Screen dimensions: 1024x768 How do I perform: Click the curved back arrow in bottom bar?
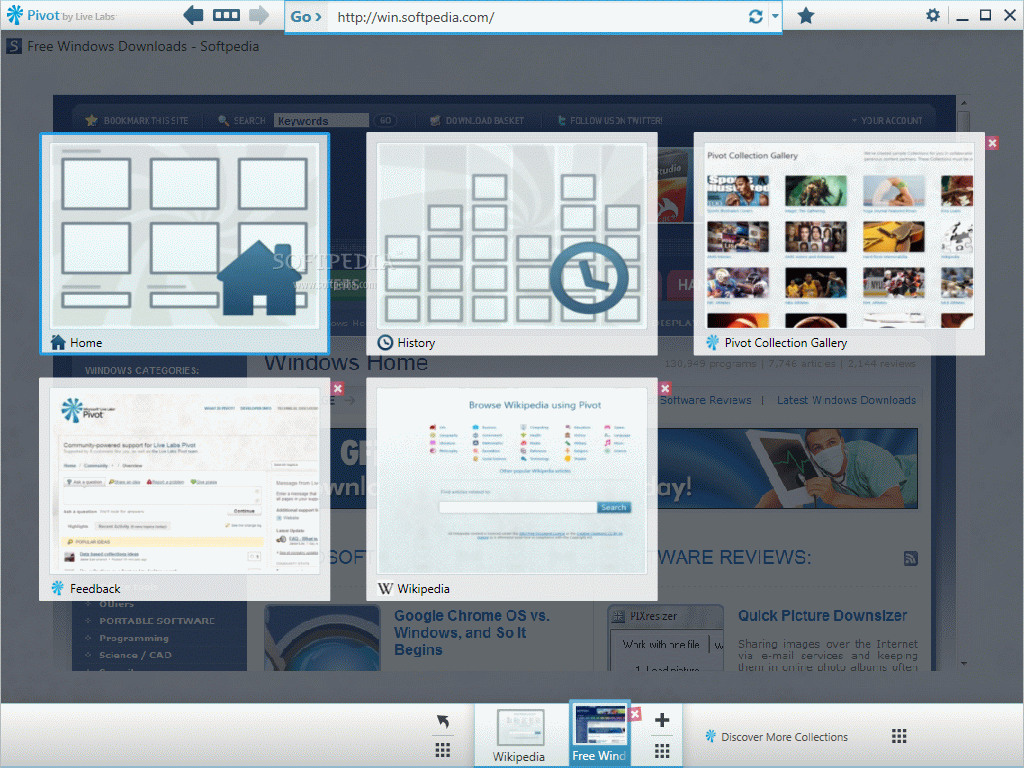(443, 721)
